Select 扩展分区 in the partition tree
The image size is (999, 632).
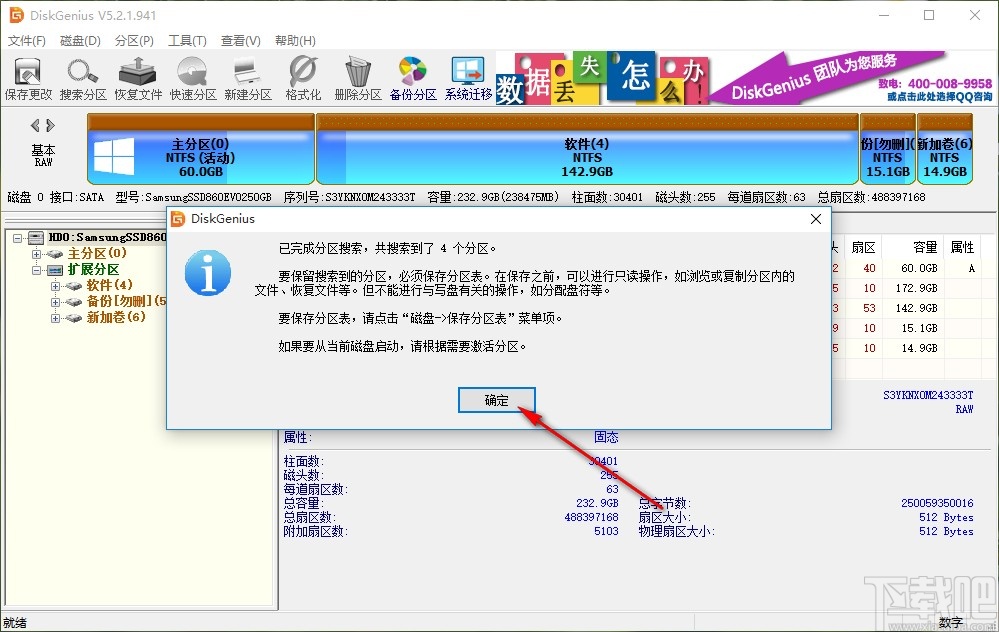click(93, 269)
